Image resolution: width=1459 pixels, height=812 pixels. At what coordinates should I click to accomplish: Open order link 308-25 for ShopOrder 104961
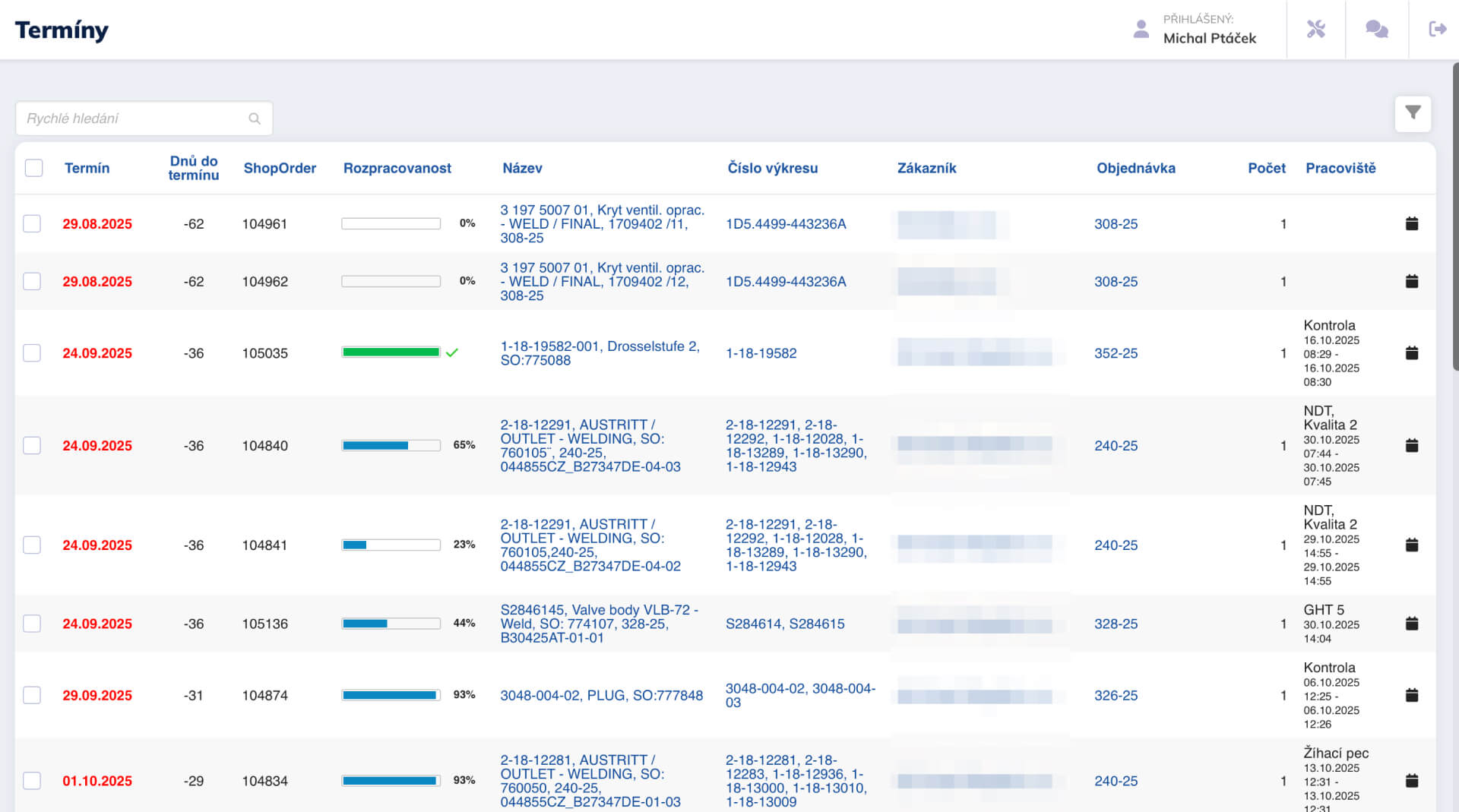1116,224
